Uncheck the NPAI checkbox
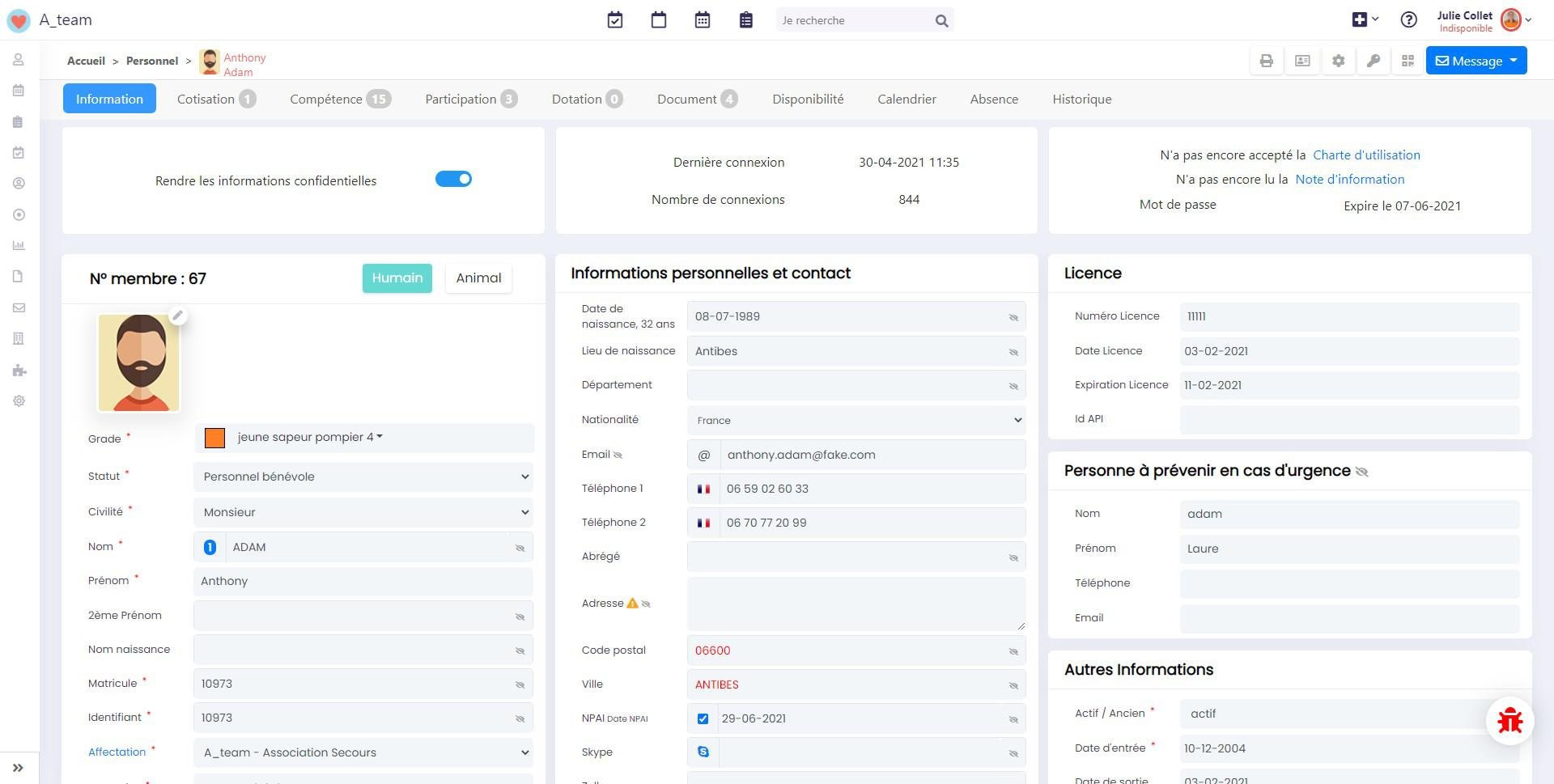This screenshot has width=1554, height=784. [x=703, y=718]
